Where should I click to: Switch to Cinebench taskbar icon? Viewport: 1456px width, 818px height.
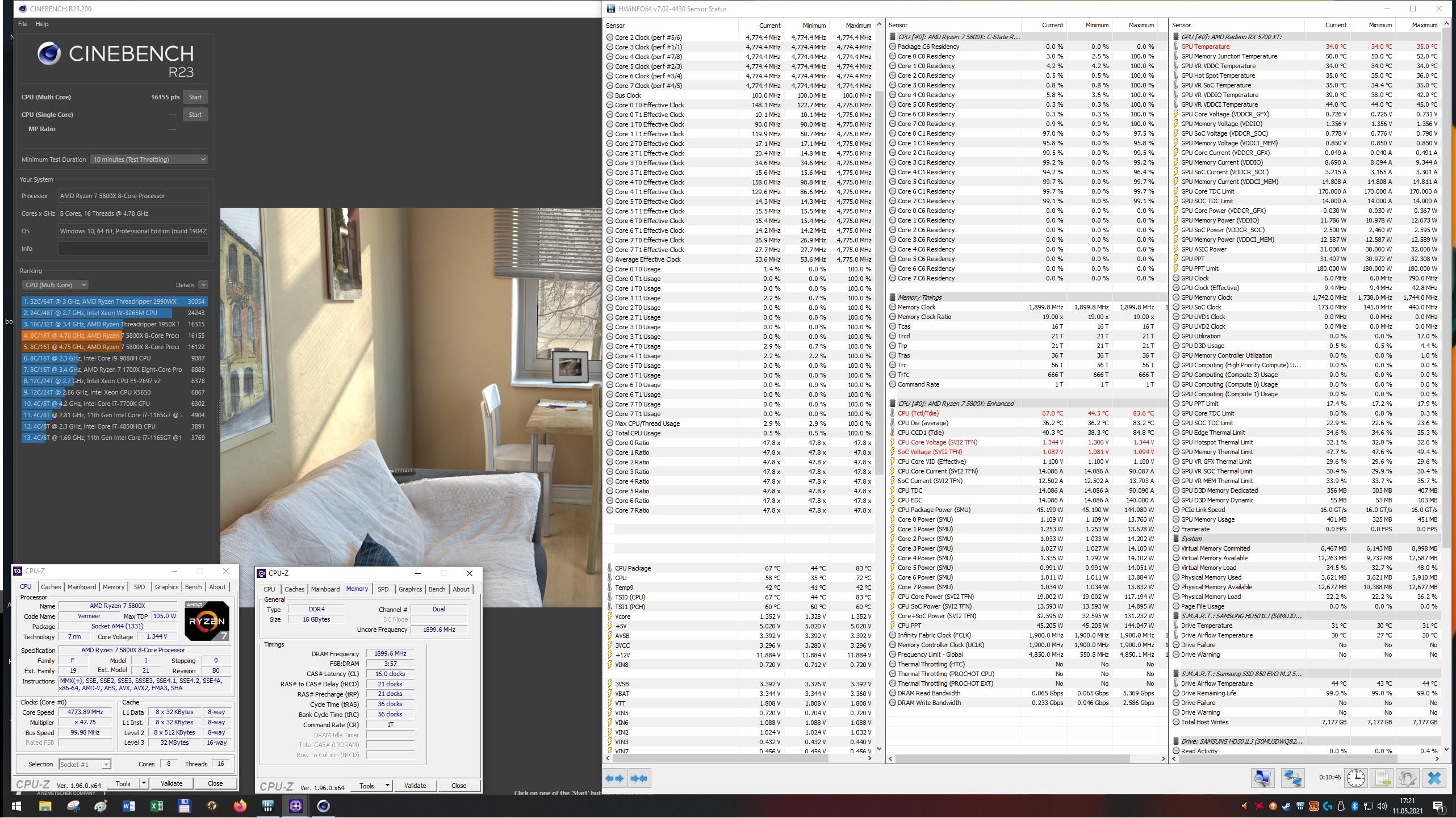pyautogui.click(x=324, y=806)
